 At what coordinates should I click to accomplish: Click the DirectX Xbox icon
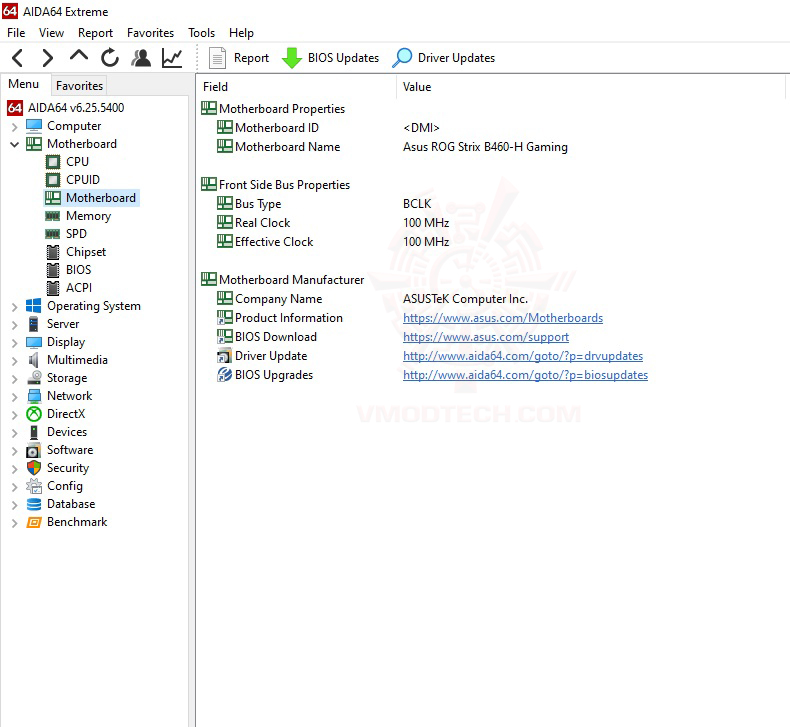pyautogui.click(x=34, y=414)
